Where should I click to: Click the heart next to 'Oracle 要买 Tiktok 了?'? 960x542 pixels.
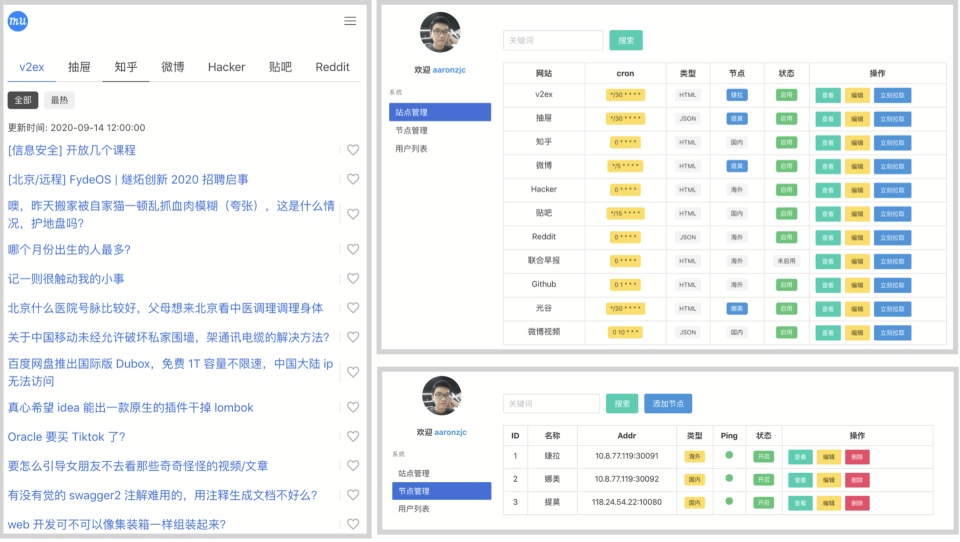pos(353,437)
